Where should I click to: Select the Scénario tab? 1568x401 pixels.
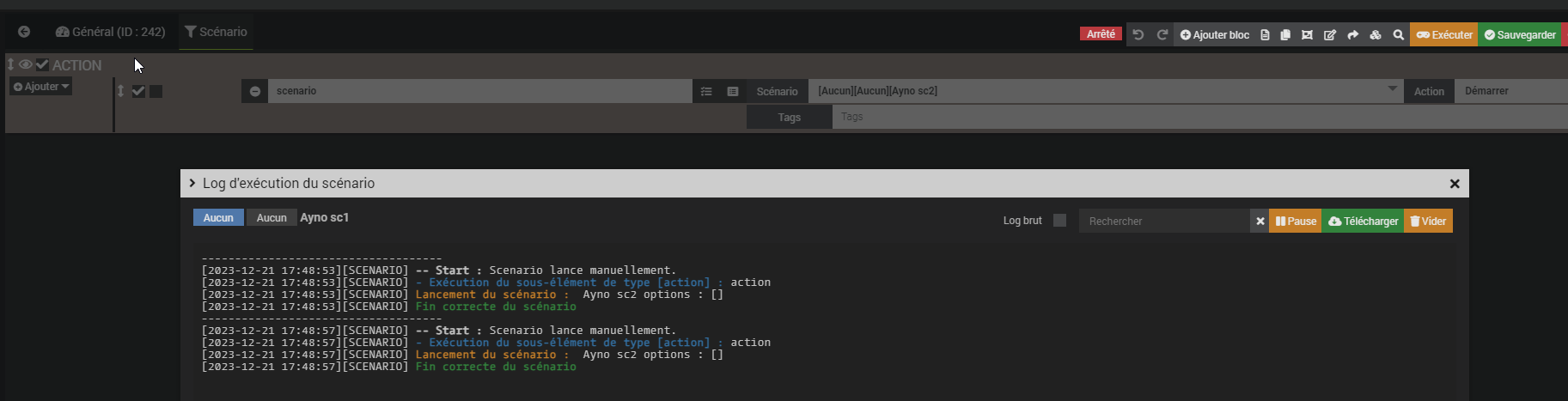point(216,32)
